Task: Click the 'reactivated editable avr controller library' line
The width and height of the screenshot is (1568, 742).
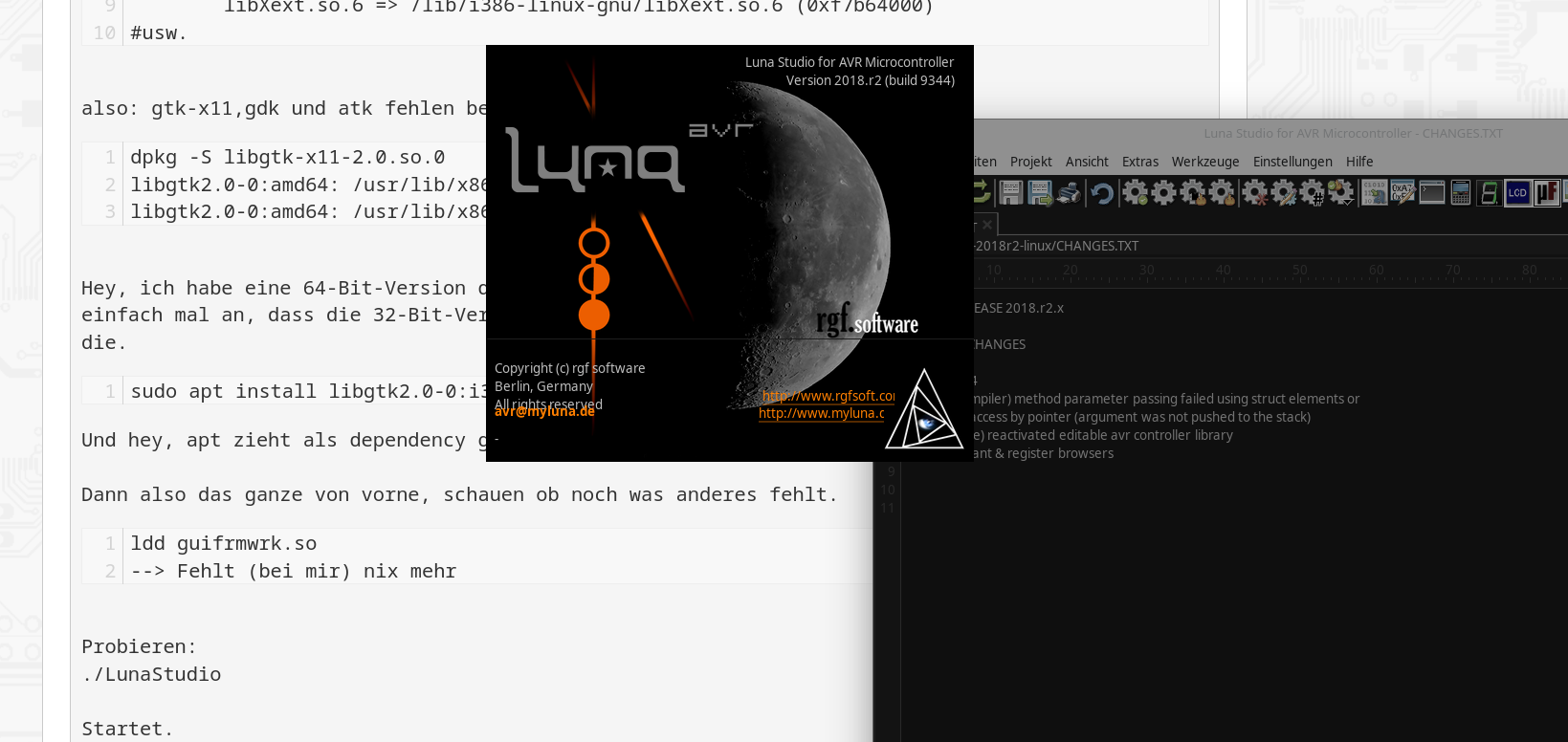Action: (x=1103, y=435)
